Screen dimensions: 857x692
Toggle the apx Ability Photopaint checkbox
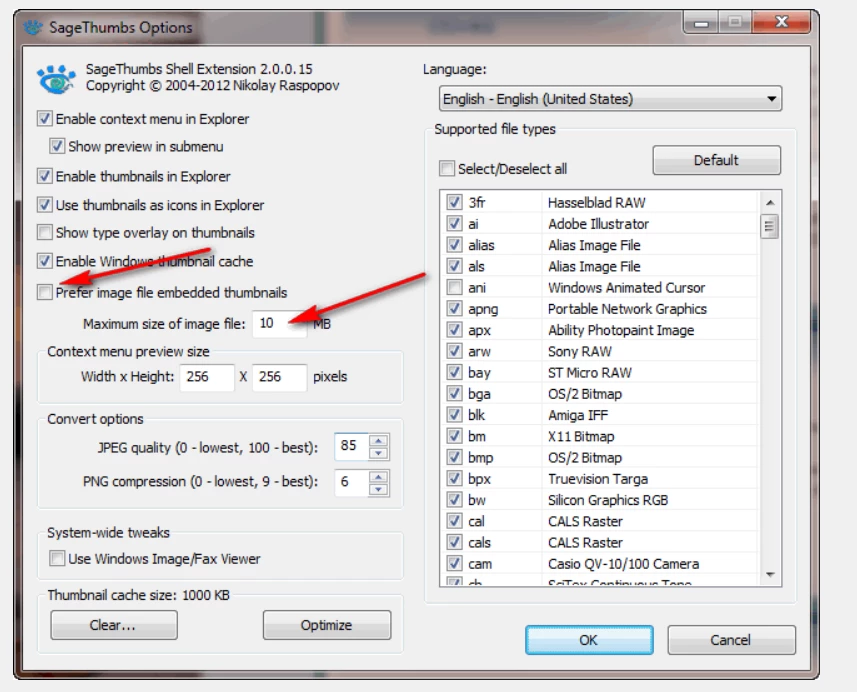click(454, 330)
